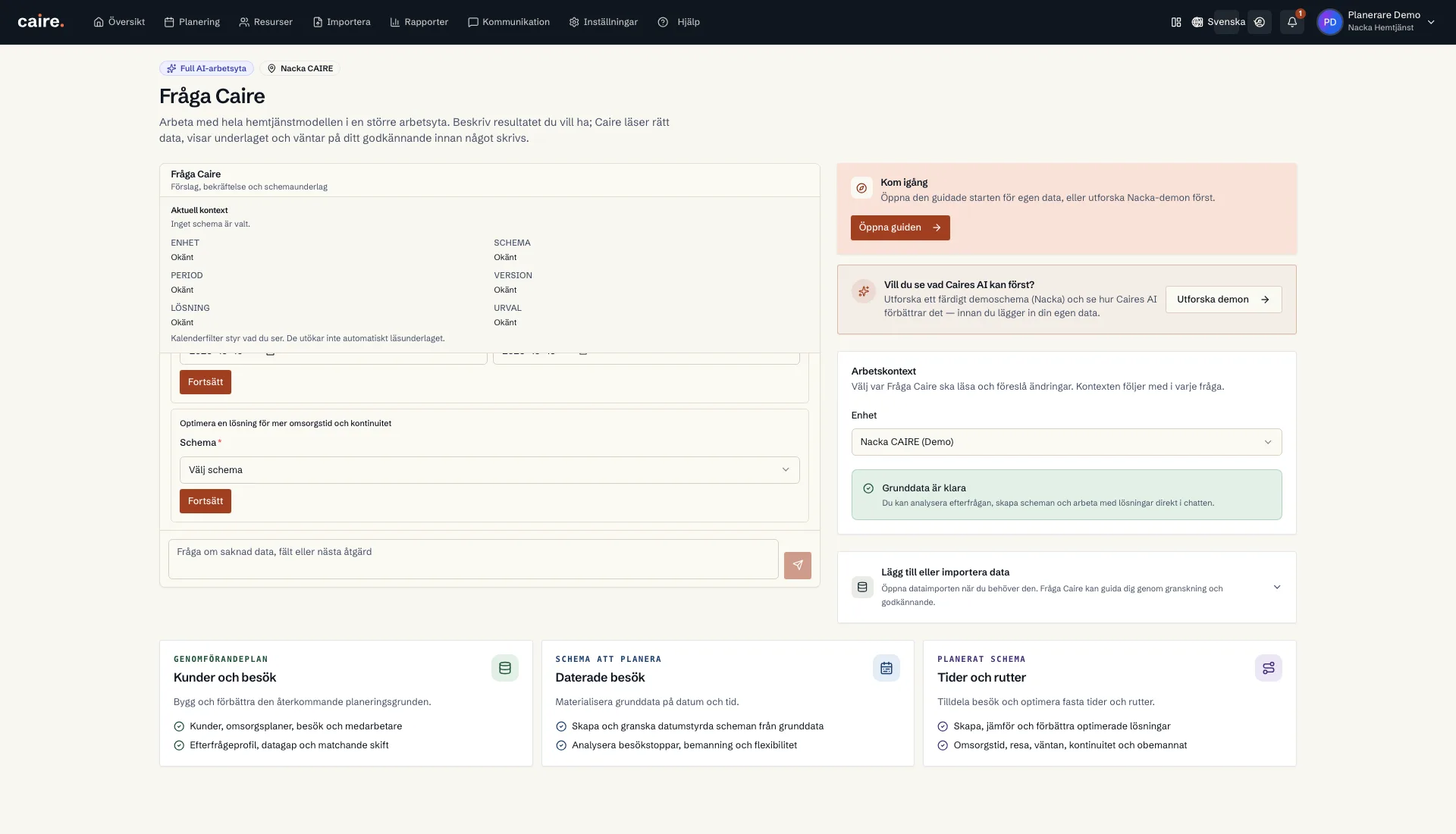This screenshot has height=834, width=1456.
Task: Click Fortsätt under the Schema dropdown
Action: [206, 501]
